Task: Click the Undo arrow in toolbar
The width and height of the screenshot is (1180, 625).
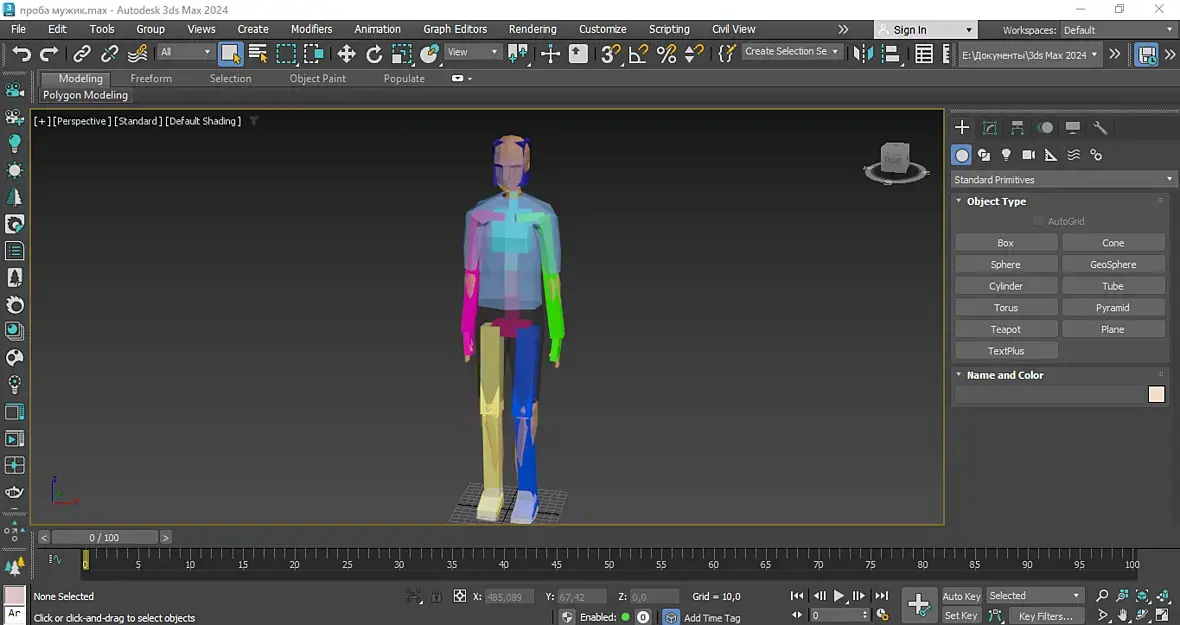Action: pyautogui.click(x=21, y=54)
